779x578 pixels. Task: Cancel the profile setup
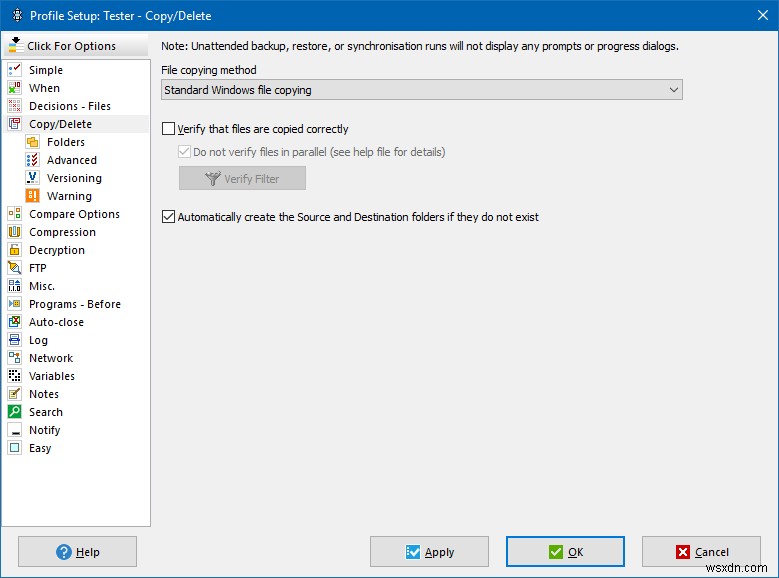tap(701, 552)
